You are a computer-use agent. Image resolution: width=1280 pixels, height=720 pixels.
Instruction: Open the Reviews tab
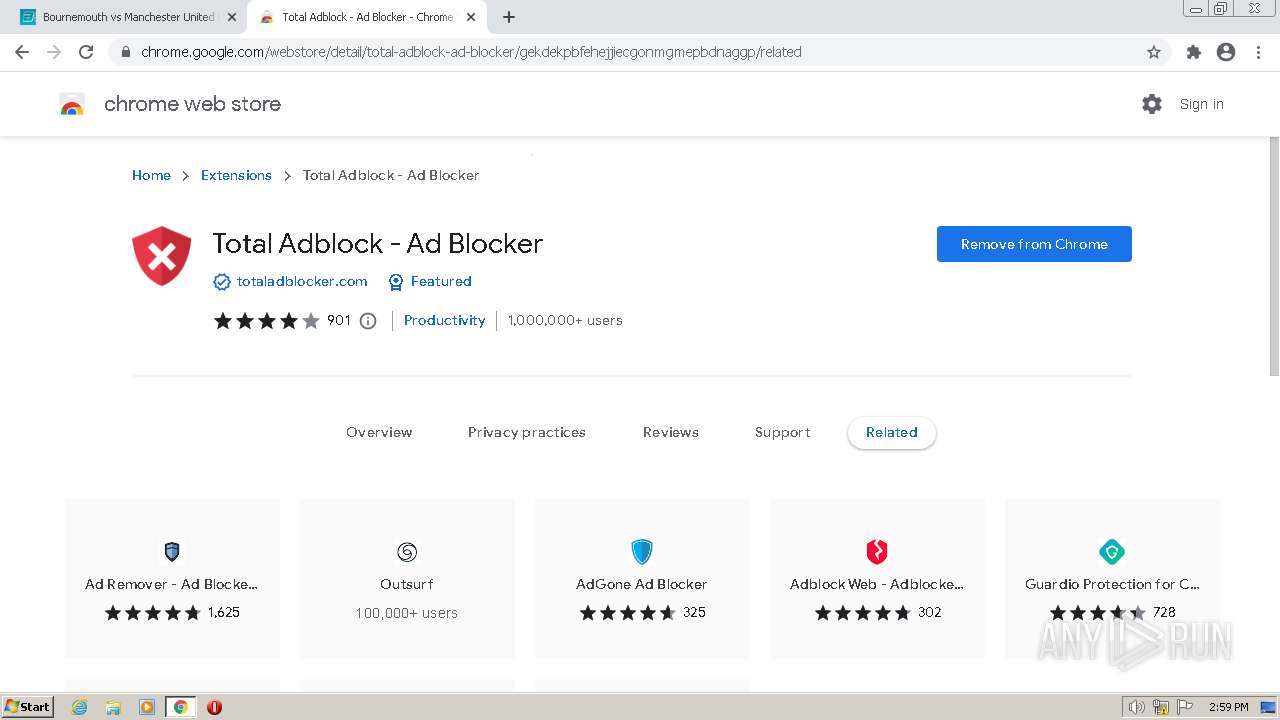pos(671,433)
